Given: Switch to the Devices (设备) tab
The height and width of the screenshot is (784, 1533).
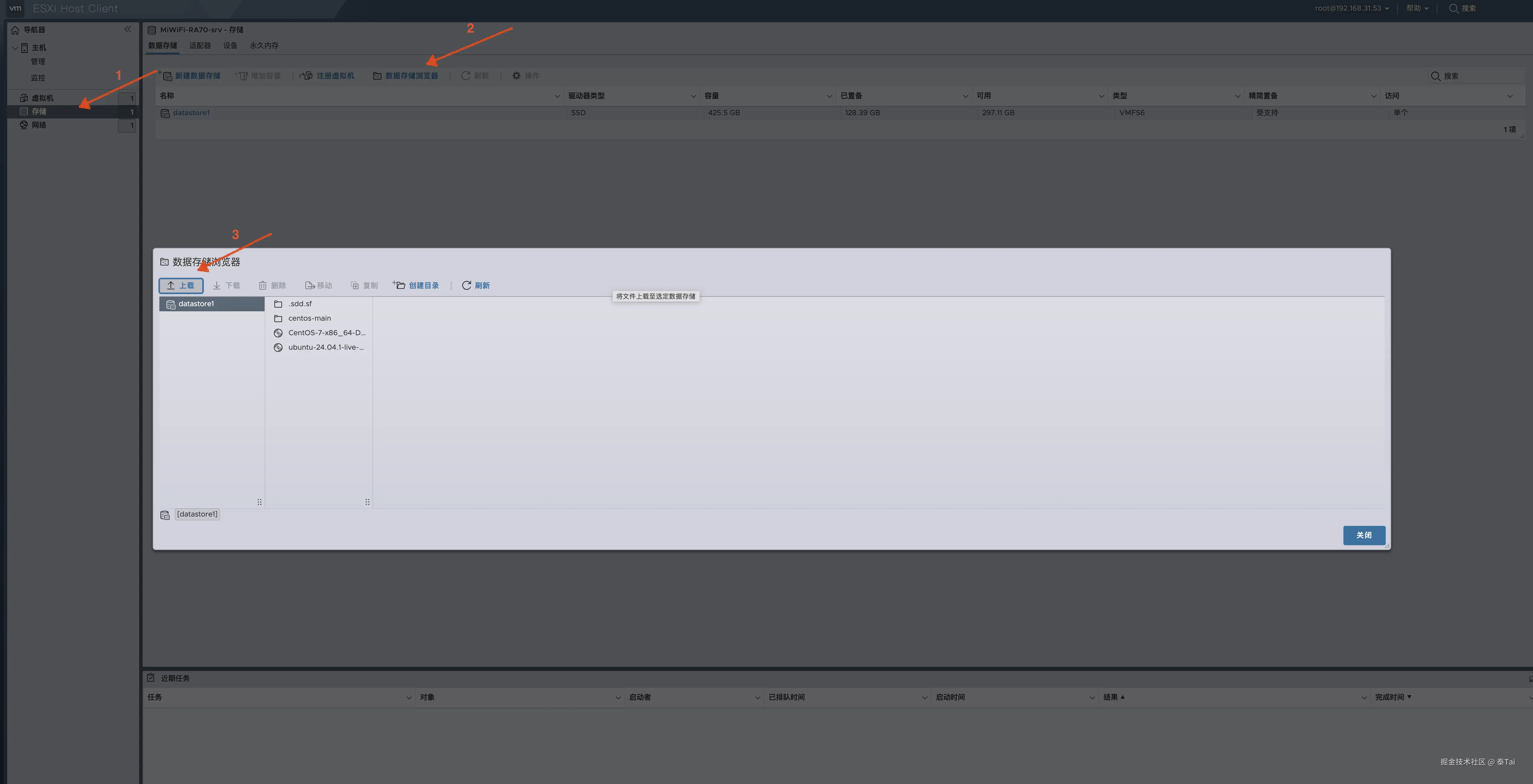Looking at the screenshot, I should click(230, 46).
